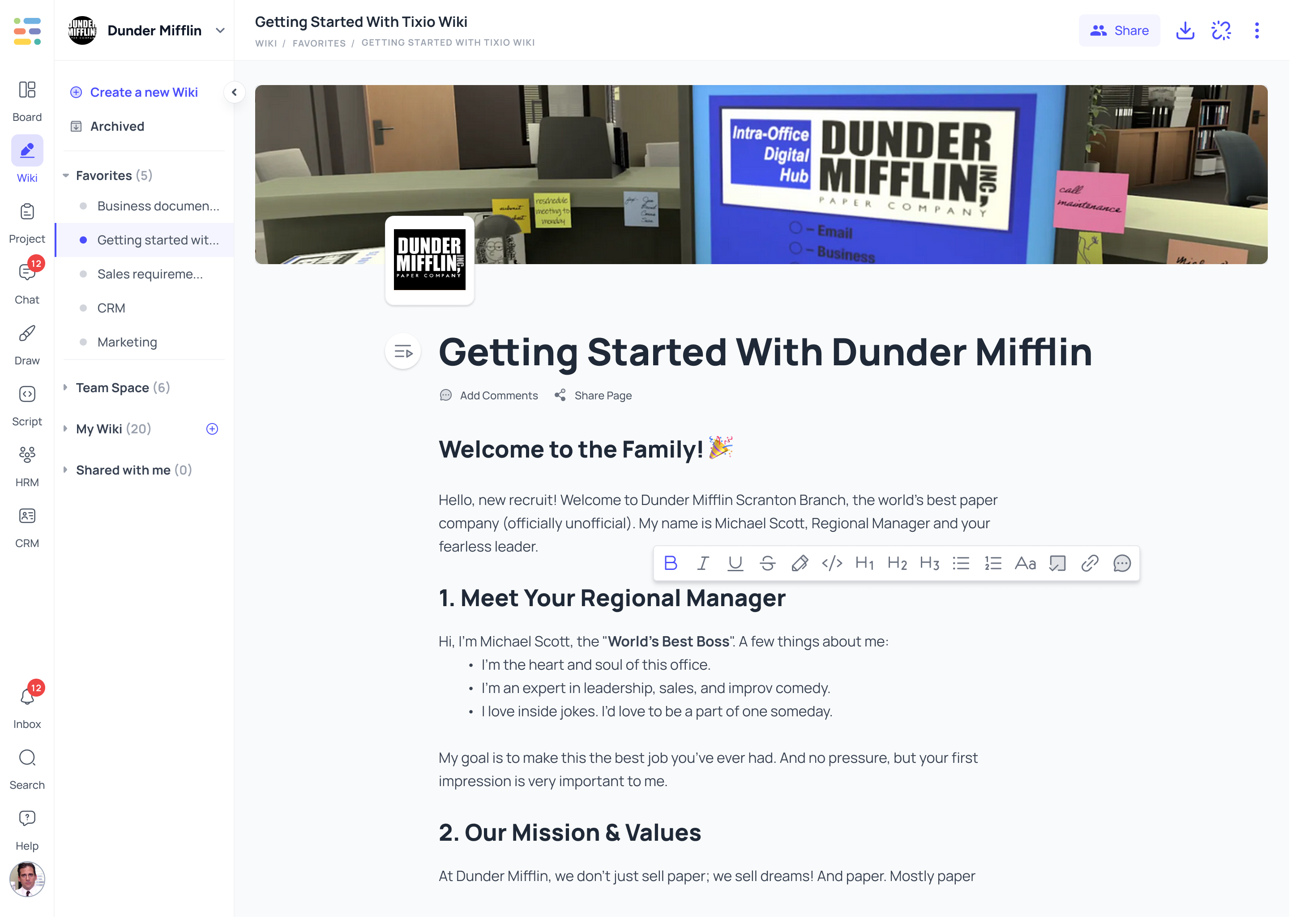Go to FAVORITES breadcrumb
Image resolution: width=1296 pixels, height=924 pixels.
[x=319, y=43]
